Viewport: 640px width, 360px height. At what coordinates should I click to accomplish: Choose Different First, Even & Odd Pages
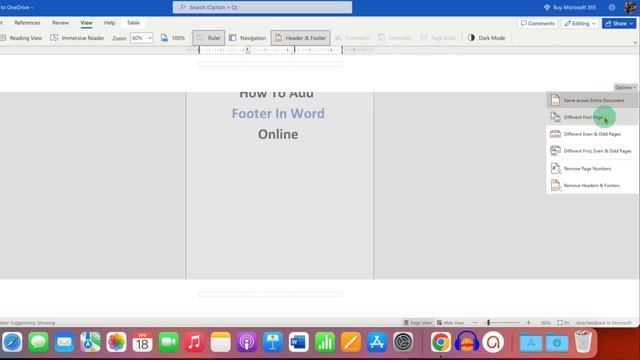(x=592, y=151)
